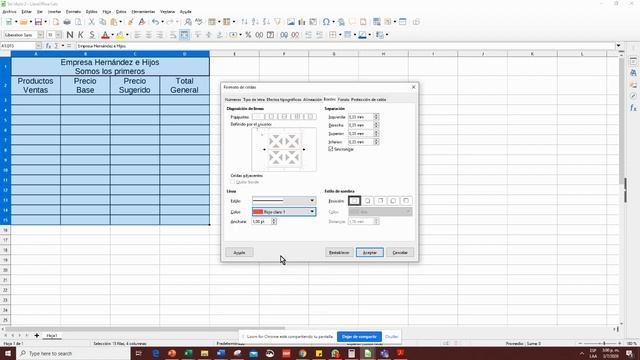The image size is (640, 360).
Task: Open the font name dropdown (Liberation Sans)
Action: tap(40, 35)
